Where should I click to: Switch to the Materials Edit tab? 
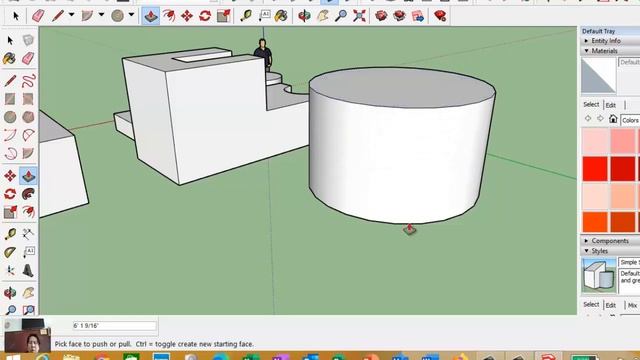click(x=611, y=105)
